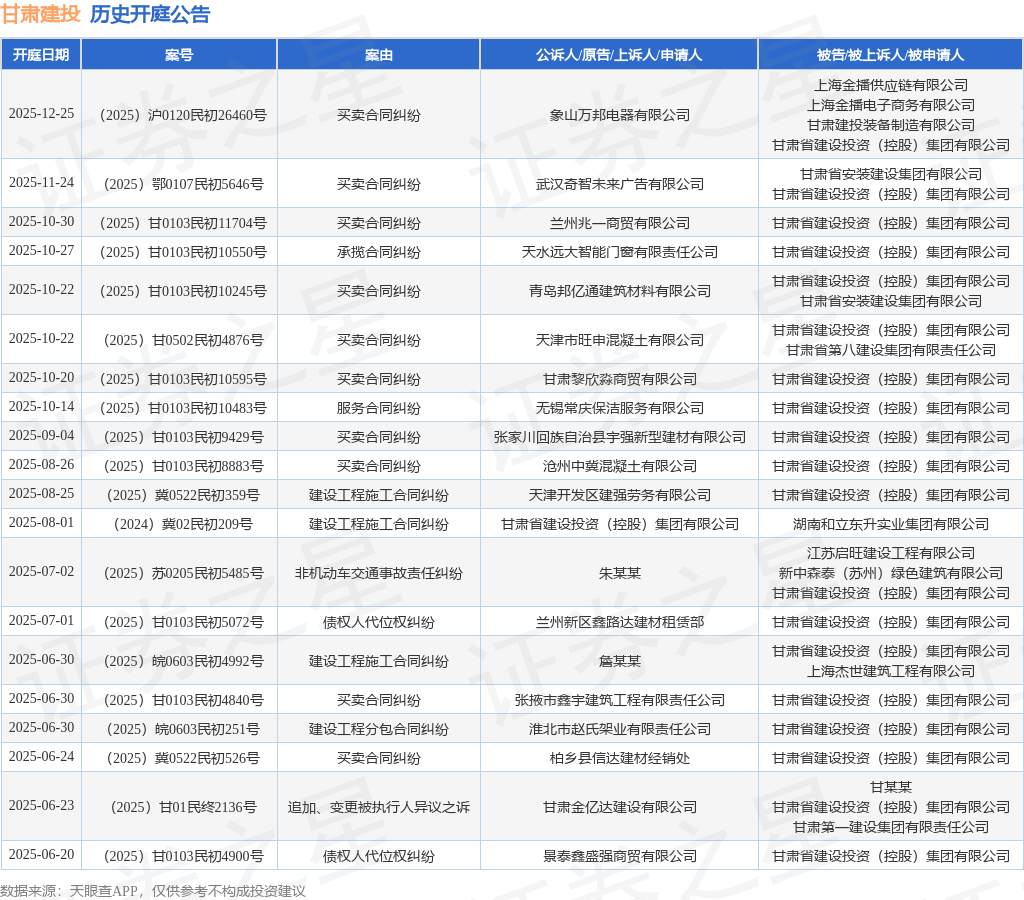Click plaintiff 朱某某
The image size is (1024, 900).
pyautogui.click(x=620, y=573)
